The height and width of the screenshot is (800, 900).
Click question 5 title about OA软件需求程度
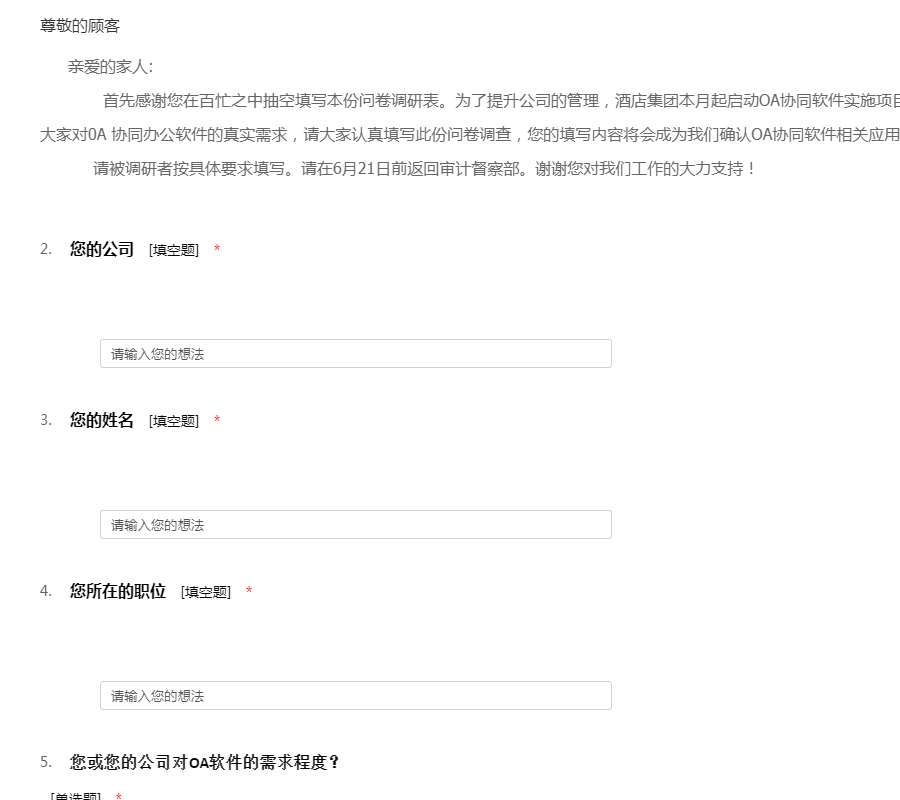pyautogui.click(x=204, y=762)
